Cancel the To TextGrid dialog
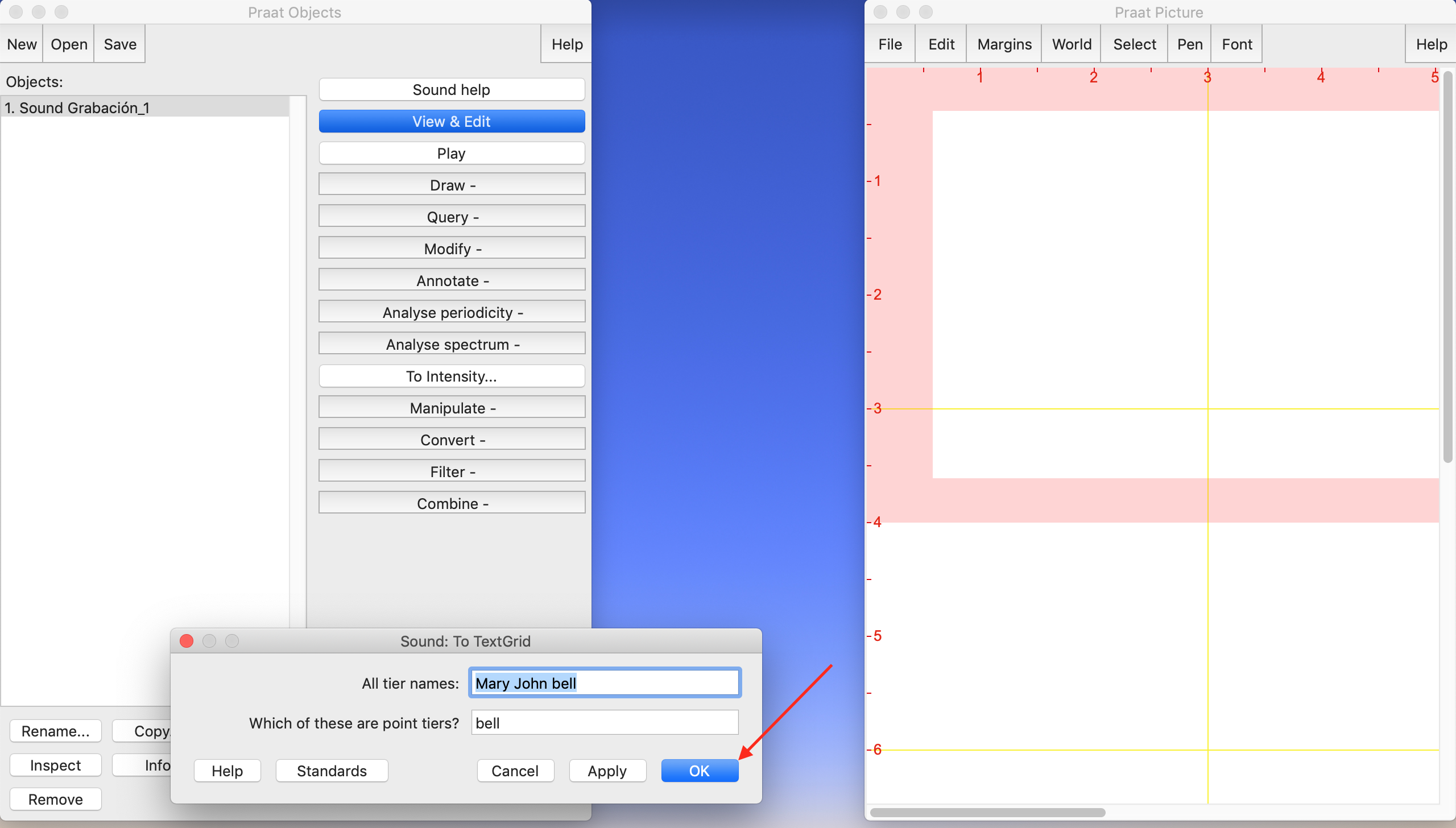 pyautogui.click(x=515, y=771)
